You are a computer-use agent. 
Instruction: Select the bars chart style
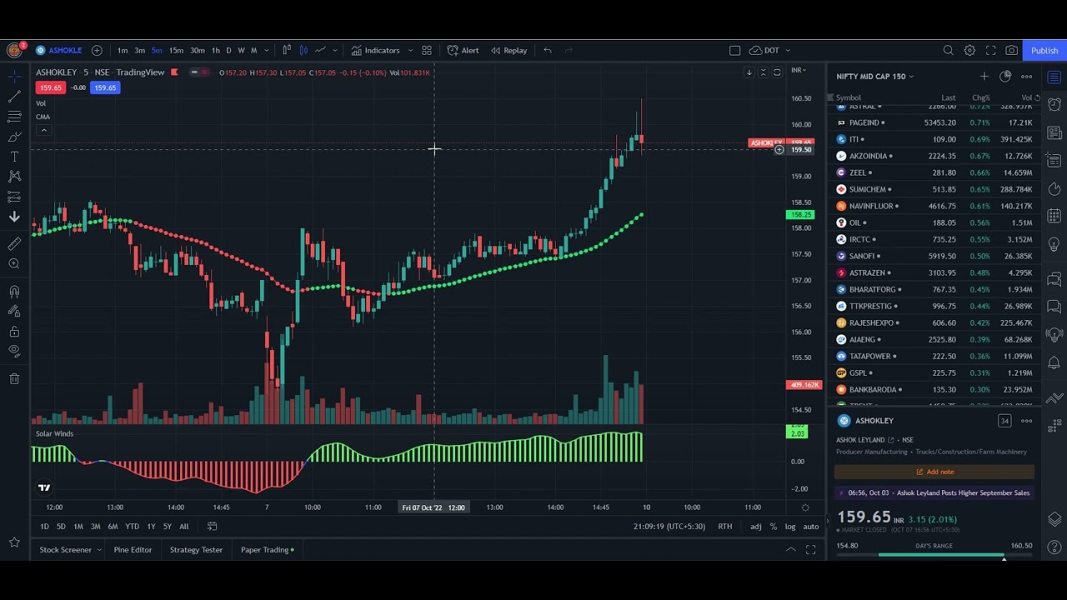tap(286, 50)
